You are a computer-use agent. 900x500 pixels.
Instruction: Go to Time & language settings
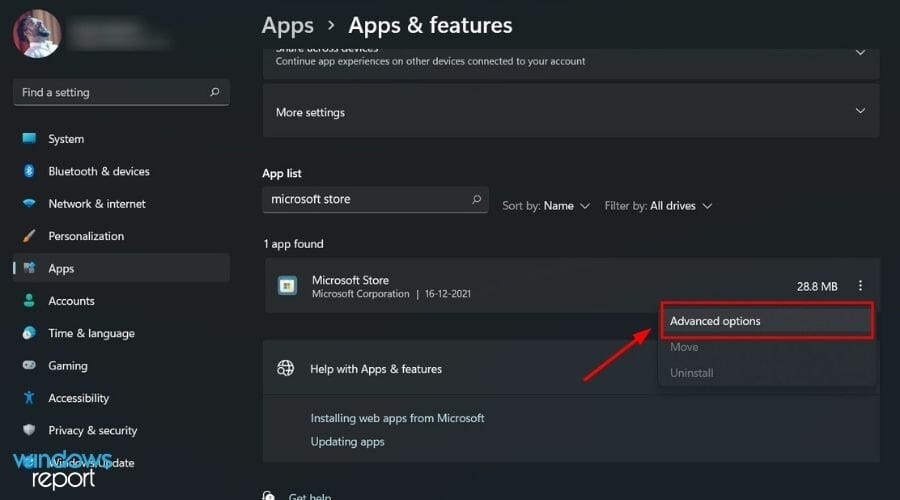(x=121, y=333)
